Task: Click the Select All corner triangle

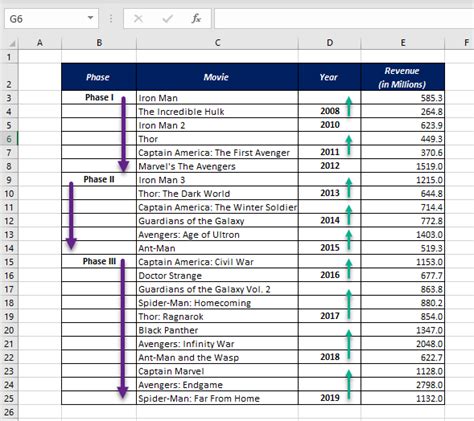Action: [12, 44]
